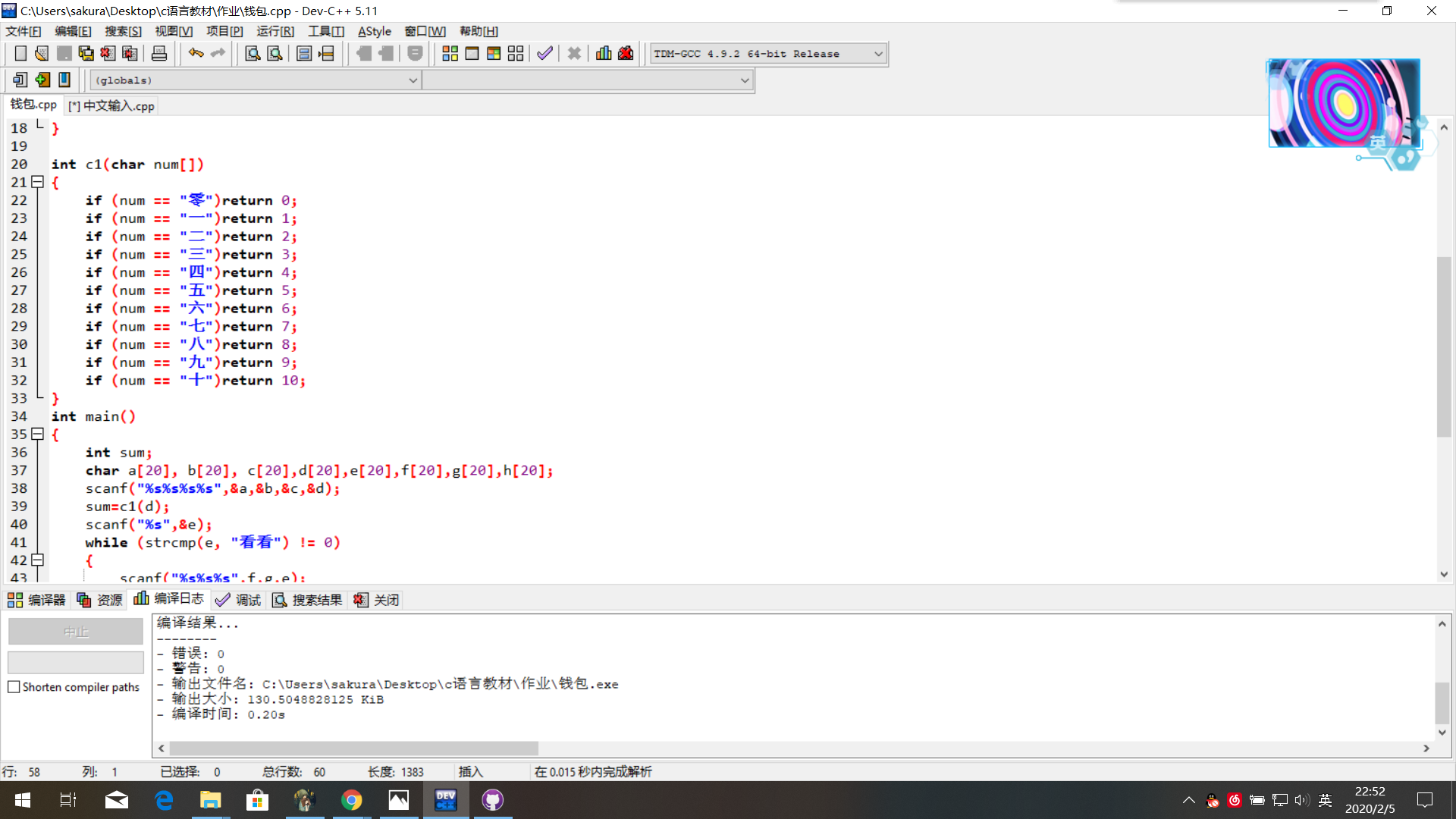Click the Undo arrow icon
This screenshot has width=1456, height=819.
pyautogui.click(x=196, y=54)
